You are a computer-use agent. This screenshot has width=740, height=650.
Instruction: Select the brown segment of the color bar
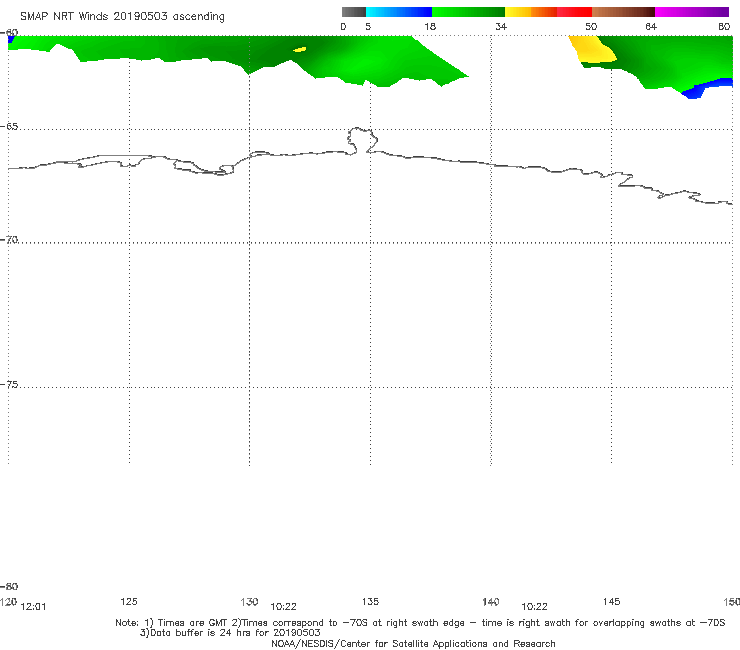click(x=623, y=12)
